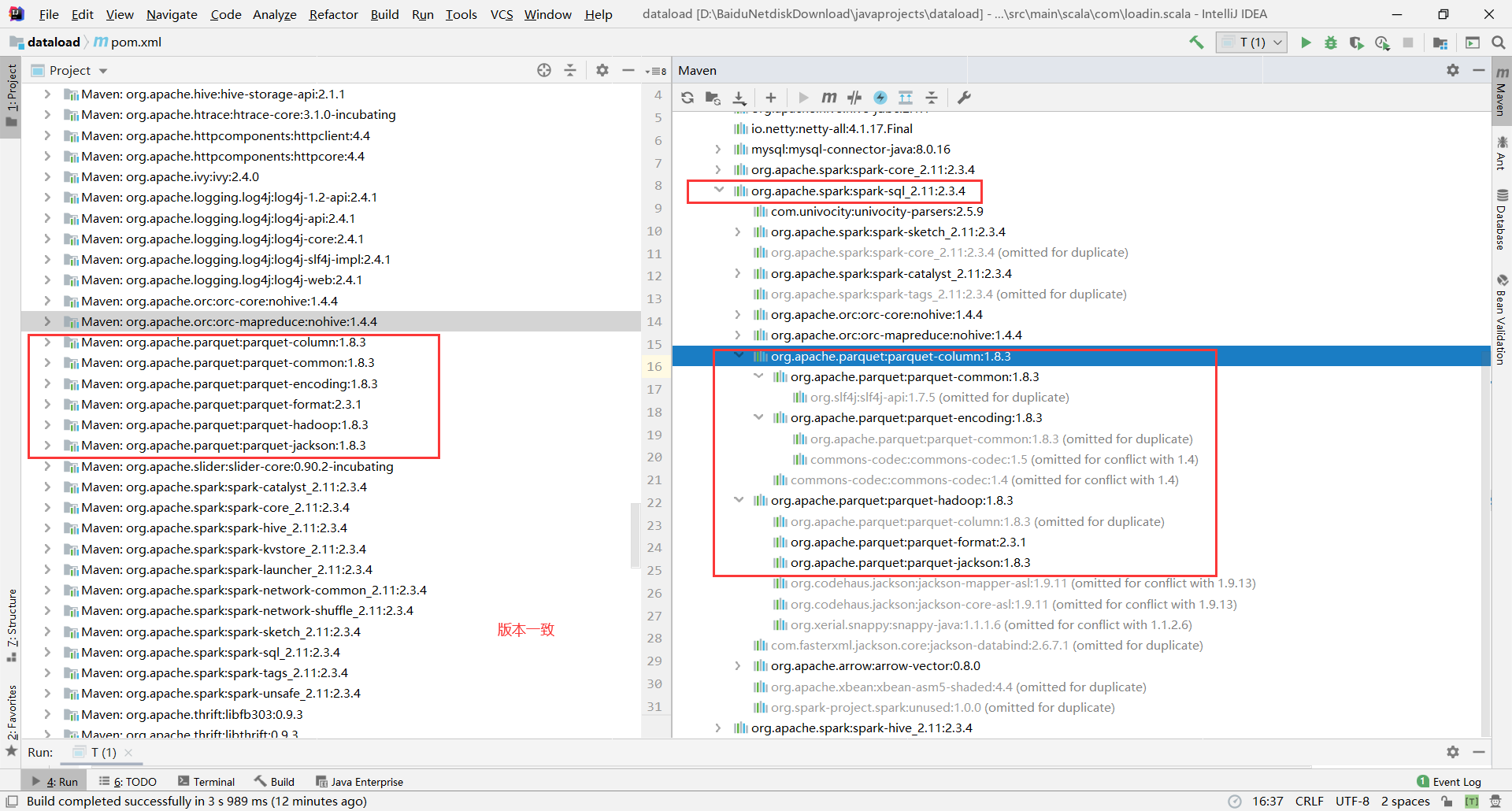This screenshot has height=811, width=1512.
Task: Expand spark-catalyst_2.11:2.3.4 Maven node
Action: [738, 273]
